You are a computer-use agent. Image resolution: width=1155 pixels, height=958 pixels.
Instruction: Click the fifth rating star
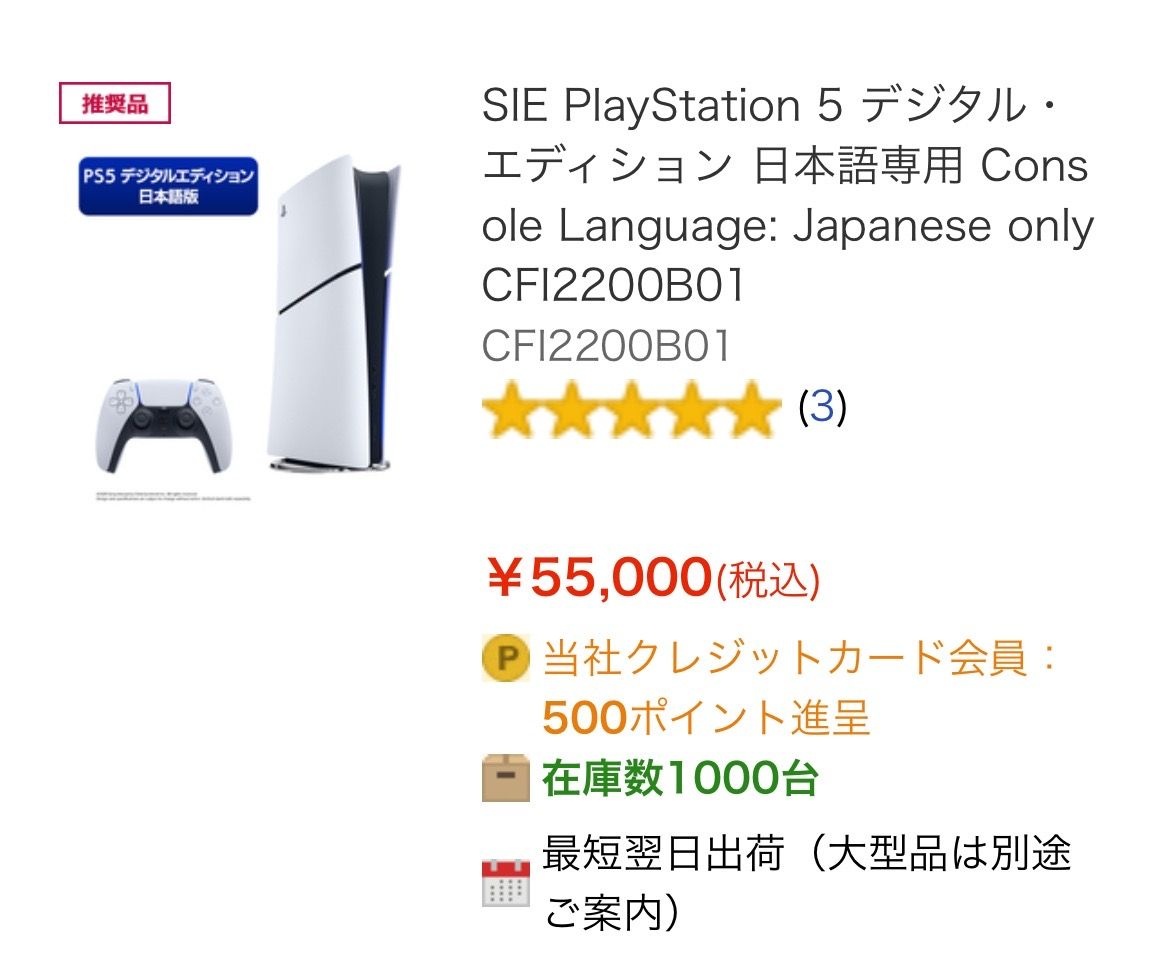(750, 410)
